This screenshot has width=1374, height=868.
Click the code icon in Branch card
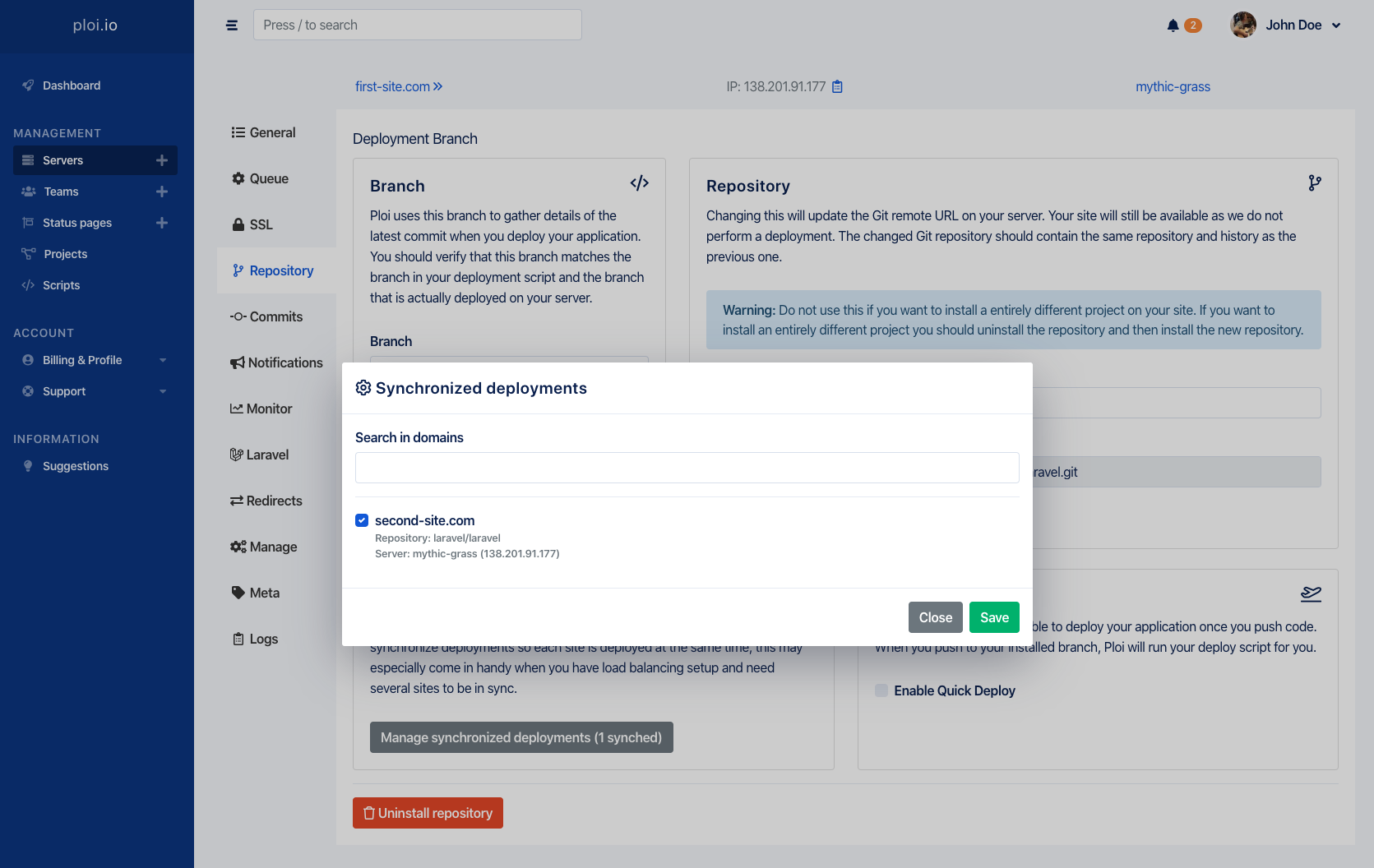pos(640,182)
